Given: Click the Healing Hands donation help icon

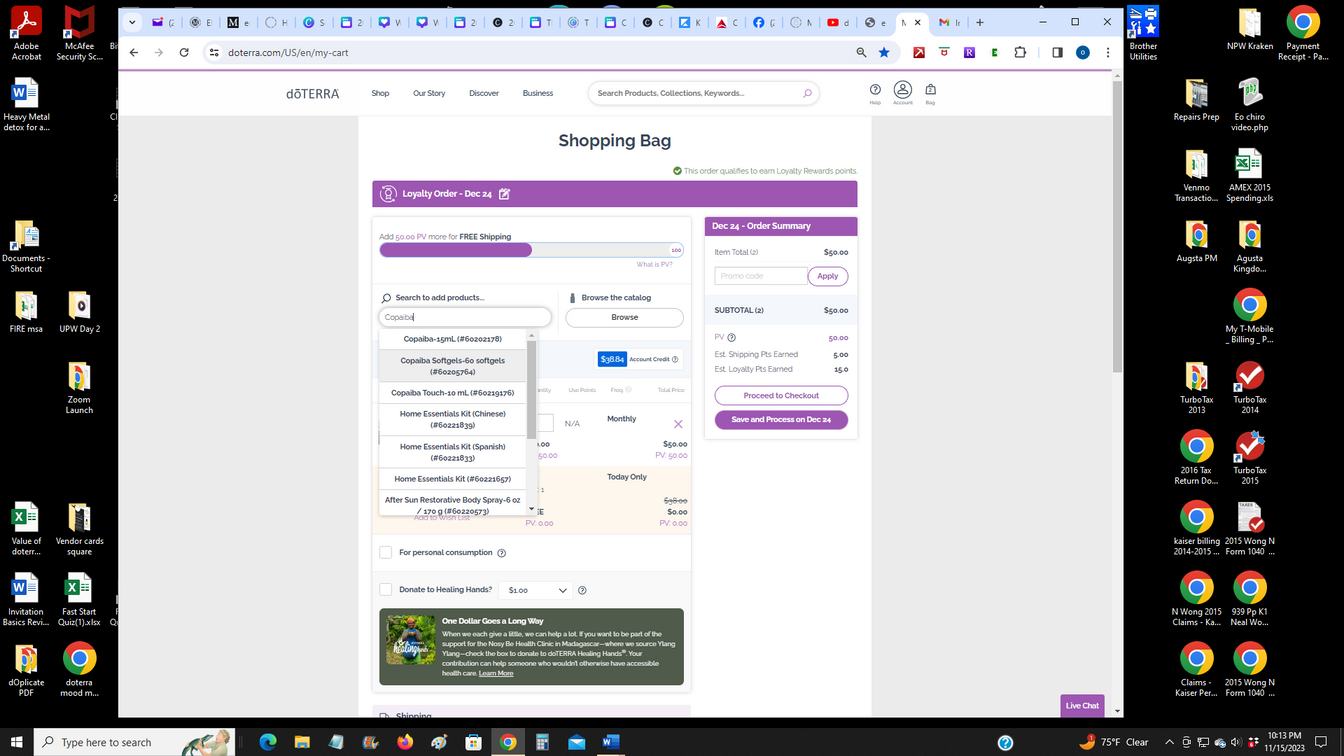Looking at the screenshot, I should point(582,590).
